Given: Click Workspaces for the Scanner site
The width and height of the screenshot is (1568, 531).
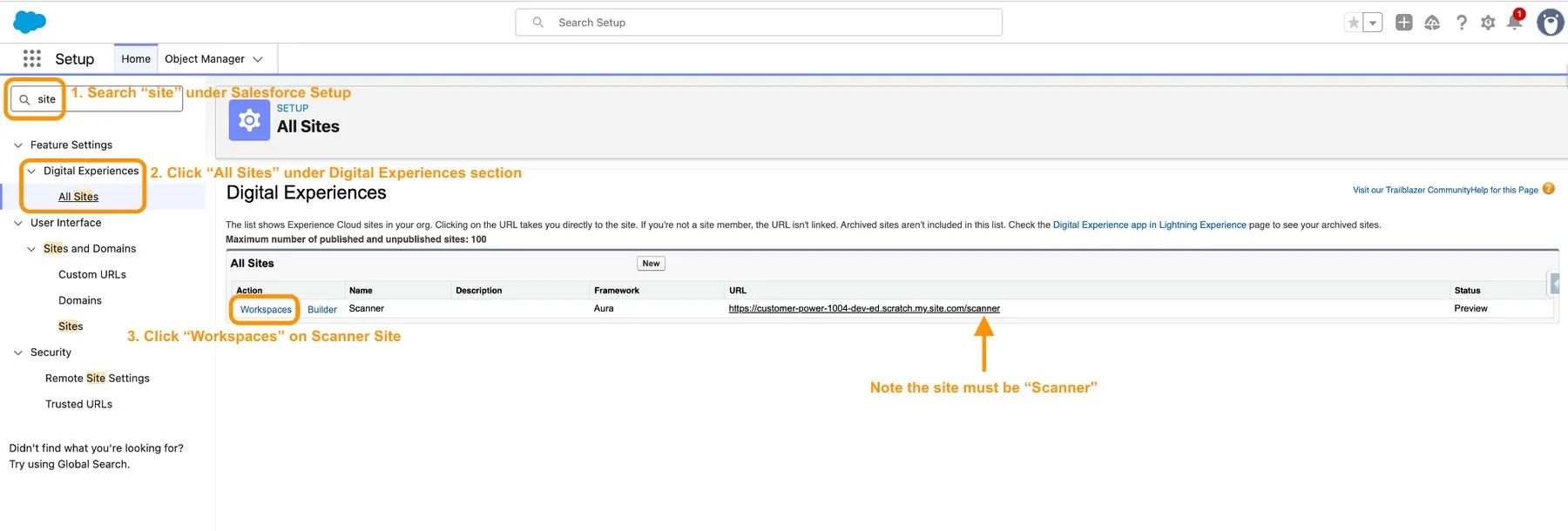Looking at the screenshot, I should coord(266,309).
